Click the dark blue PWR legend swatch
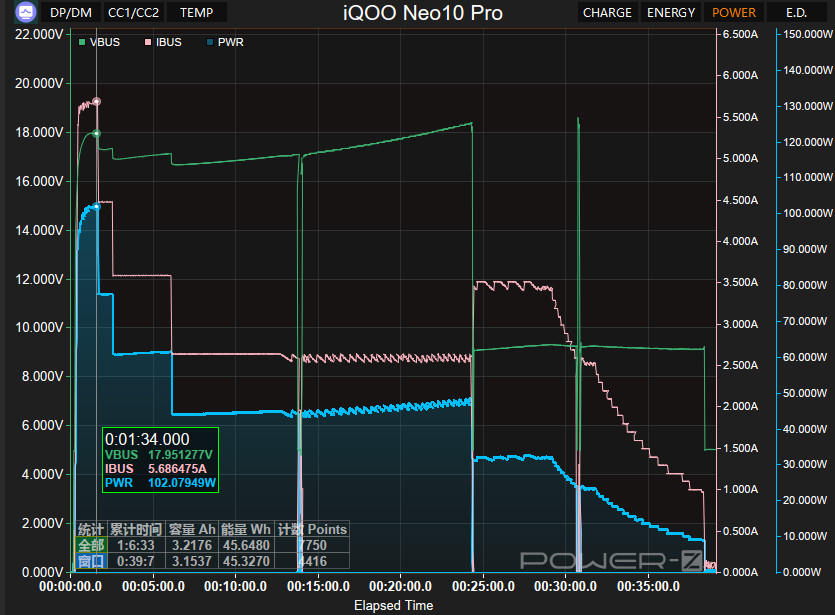This screenshot has height=615, width=835. pos(210,42)
